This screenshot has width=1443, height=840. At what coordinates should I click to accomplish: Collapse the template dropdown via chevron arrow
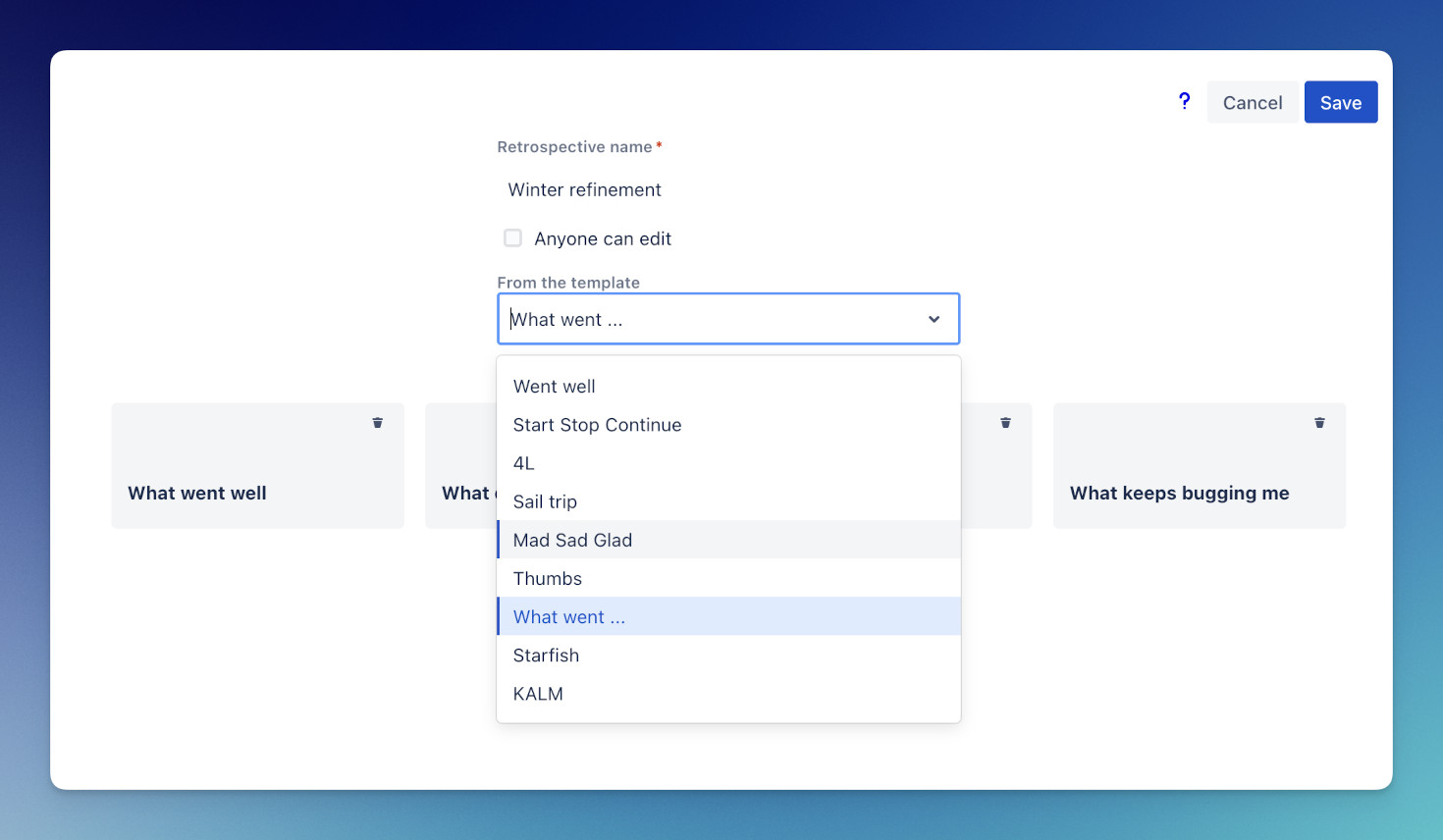pyautogui.click(x=934, y=319)
